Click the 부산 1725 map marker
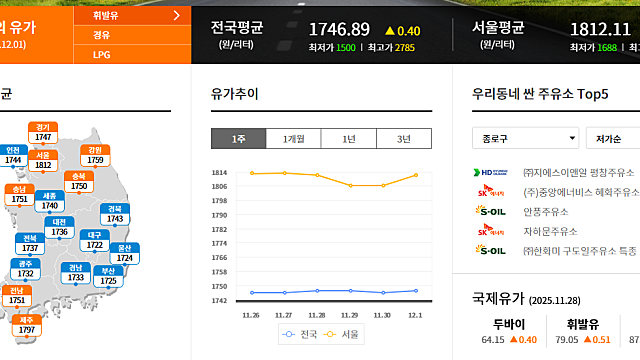This screenshot has width=640, height=360. [108, 276]
